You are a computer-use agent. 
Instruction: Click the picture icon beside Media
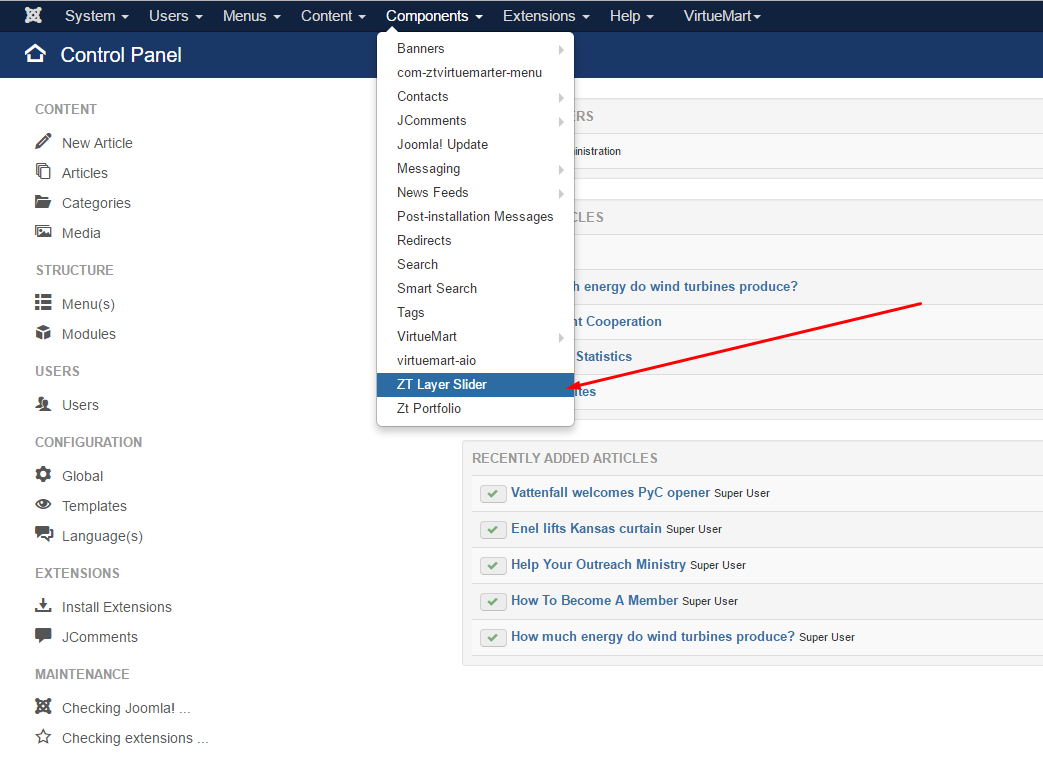43,231
